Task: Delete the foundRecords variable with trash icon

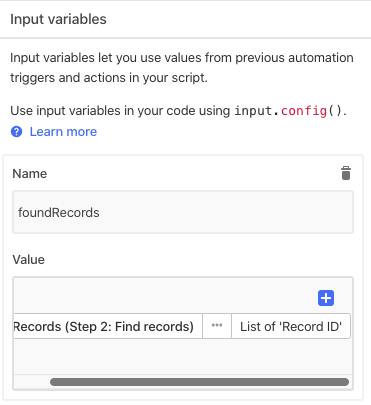Action: pos(346,173)
